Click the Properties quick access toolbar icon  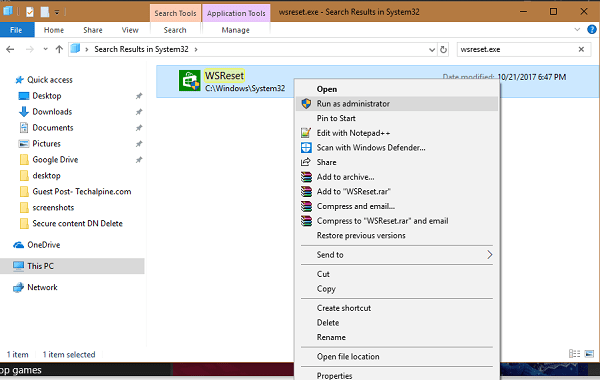coord(30,12)
